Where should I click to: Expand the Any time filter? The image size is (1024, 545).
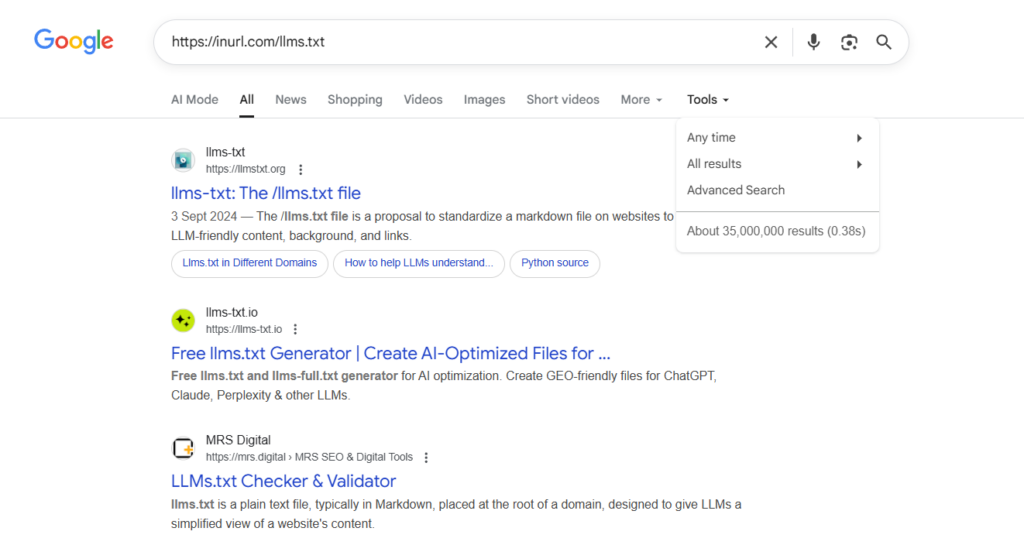776,138
